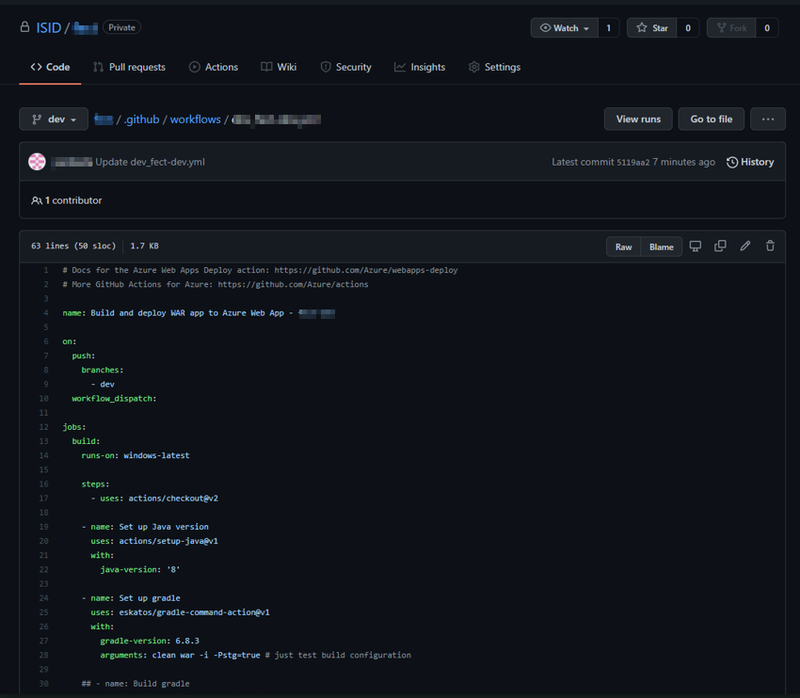Click the '## - name: Build gradle' comment line
The height and width of the screenshot is (698, 800).
coord(135,684)
